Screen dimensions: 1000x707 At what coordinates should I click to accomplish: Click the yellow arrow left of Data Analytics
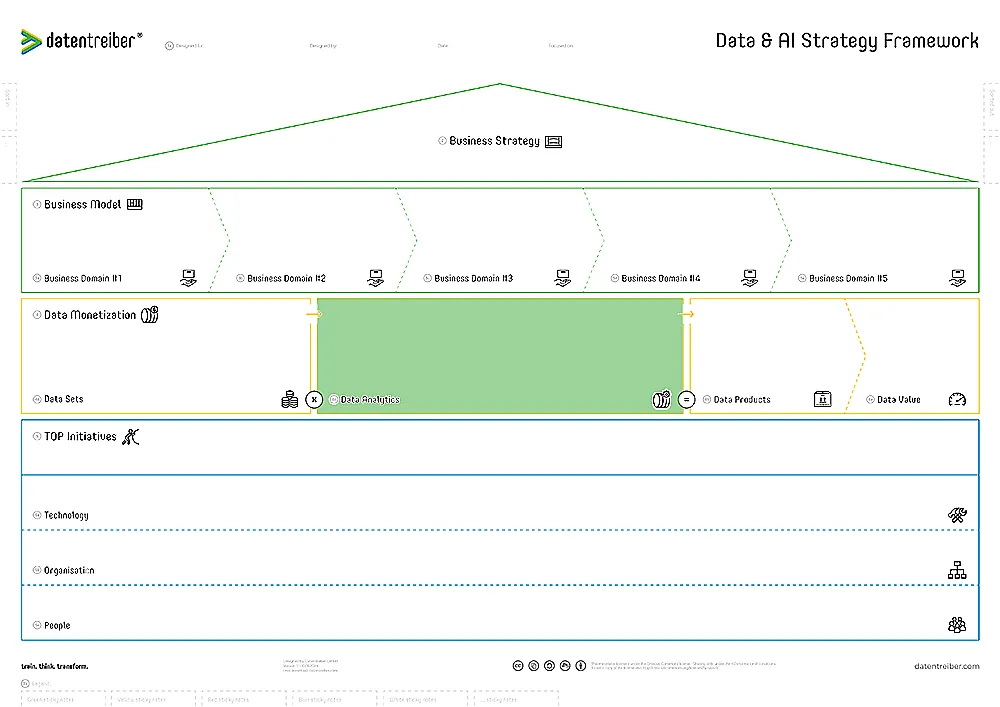coord(314,314)
